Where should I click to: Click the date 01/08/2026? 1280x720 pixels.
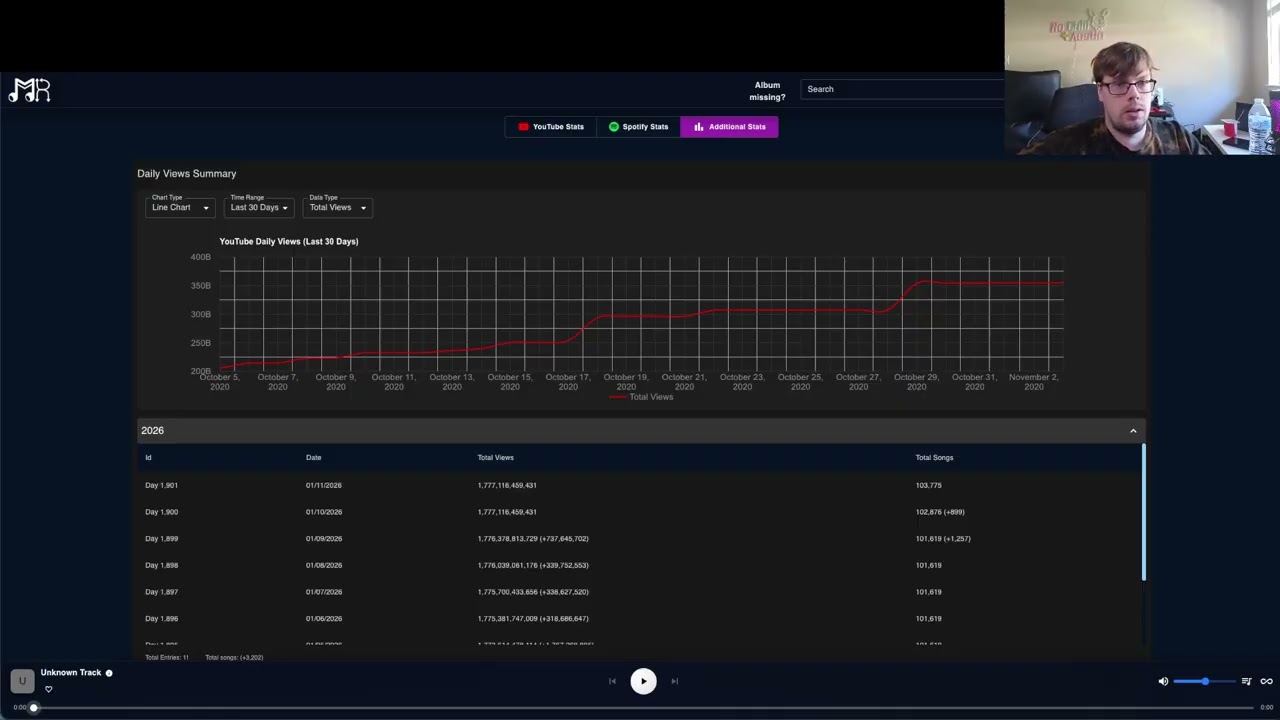click(324, 565)
